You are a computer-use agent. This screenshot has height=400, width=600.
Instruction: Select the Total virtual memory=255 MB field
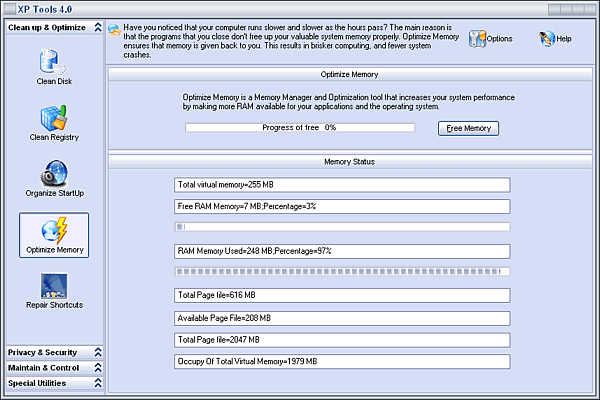point(342,184)
